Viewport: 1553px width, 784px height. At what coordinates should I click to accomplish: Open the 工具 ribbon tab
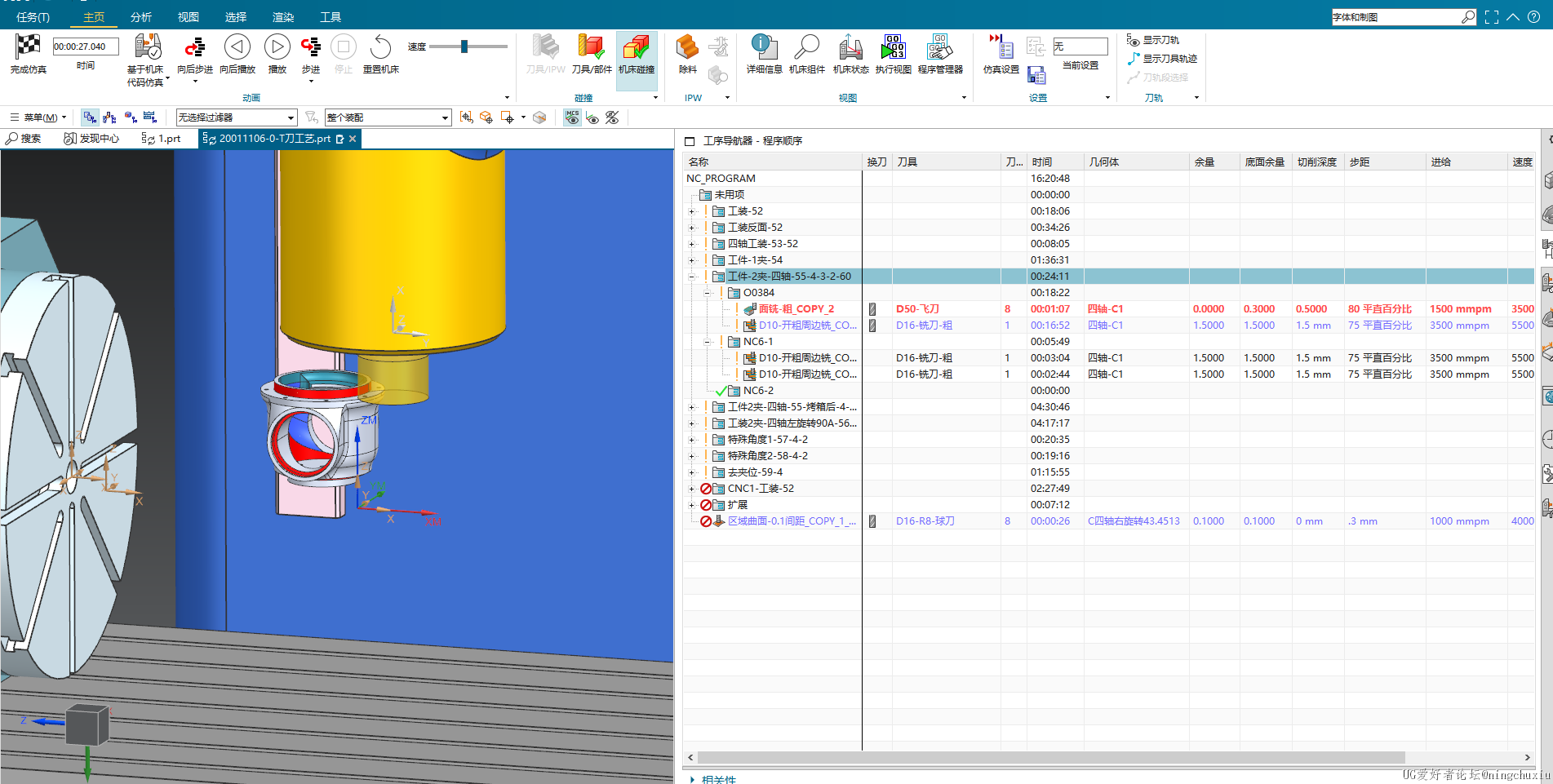331,17
